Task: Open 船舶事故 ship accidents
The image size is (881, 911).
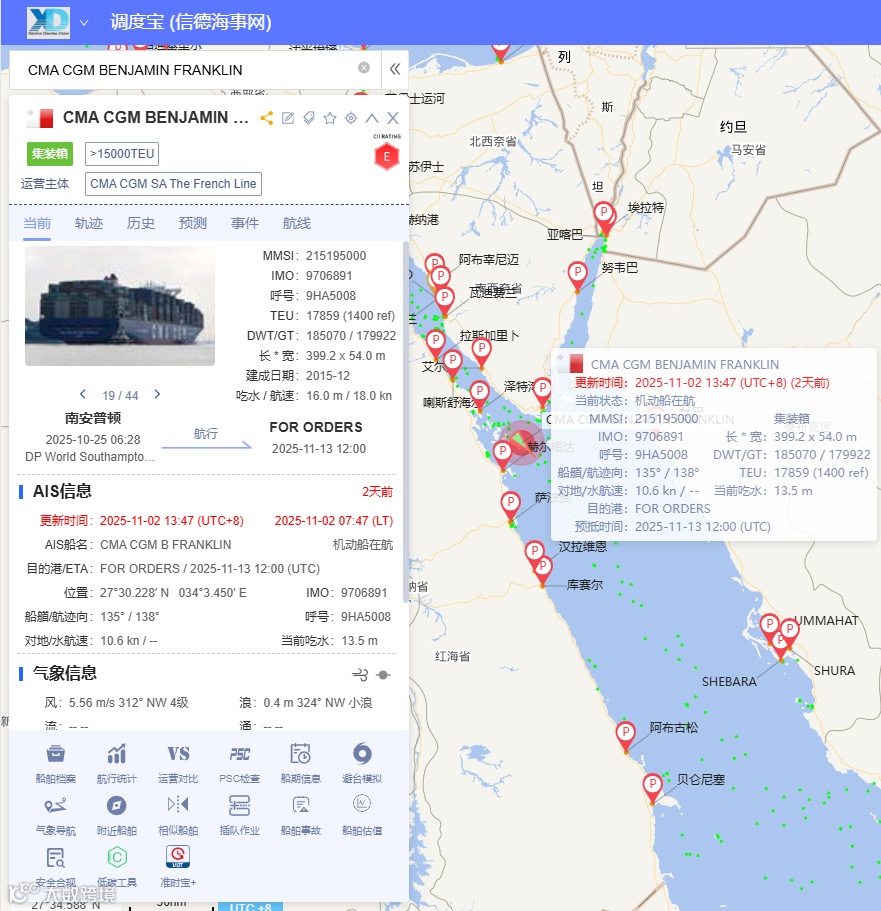Action: 300,814
